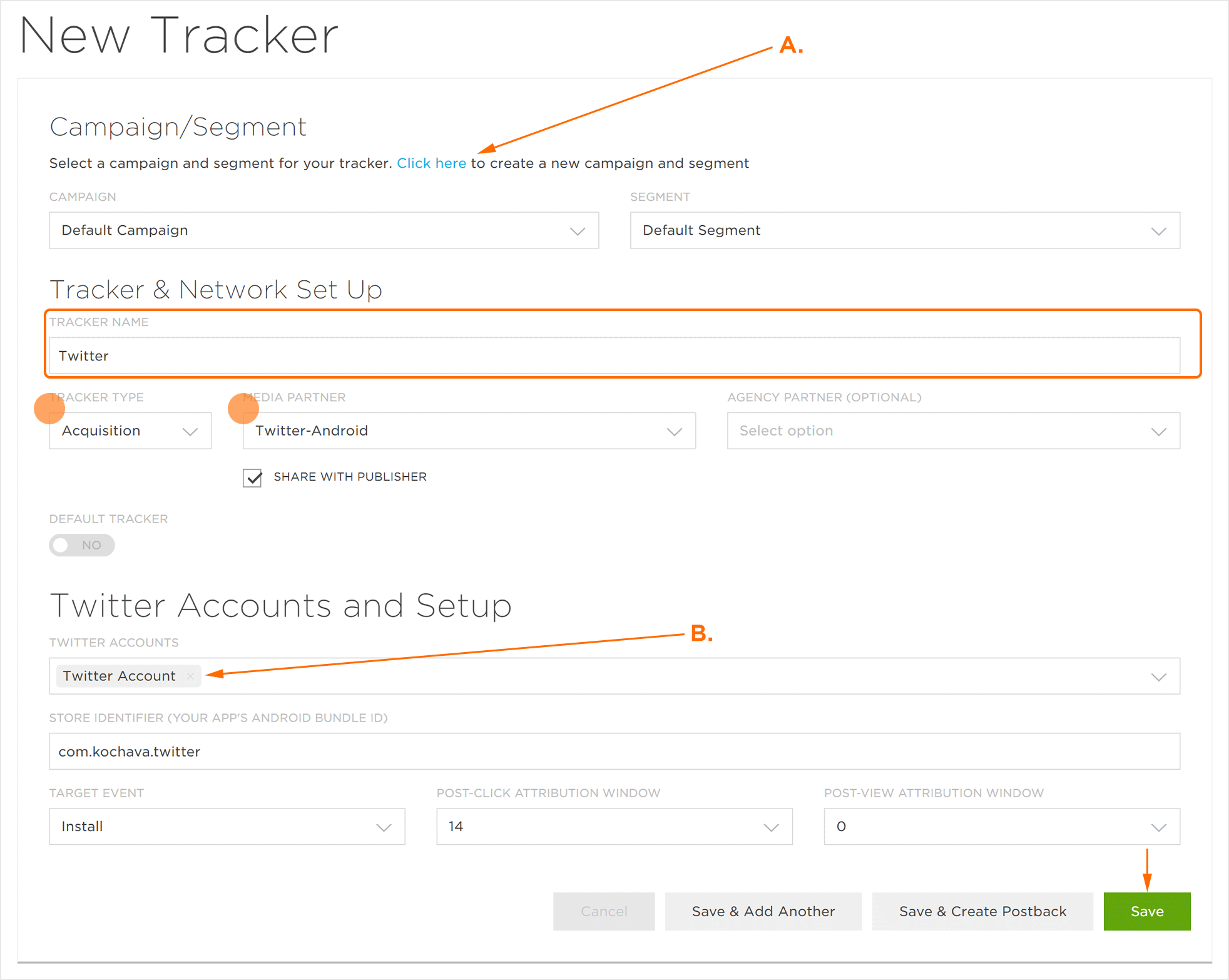Expand the Segment dropdown
Image resolution: width=1229 pixels, height=980 pixels.
904,230
